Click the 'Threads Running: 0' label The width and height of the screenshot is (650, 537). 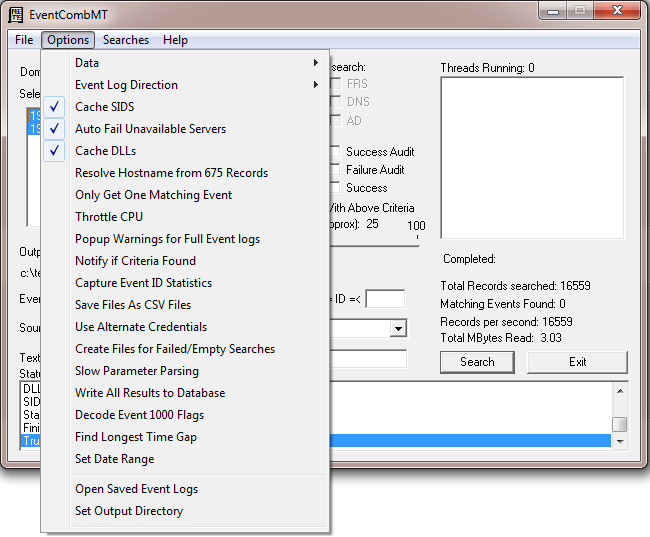(488, 68)
